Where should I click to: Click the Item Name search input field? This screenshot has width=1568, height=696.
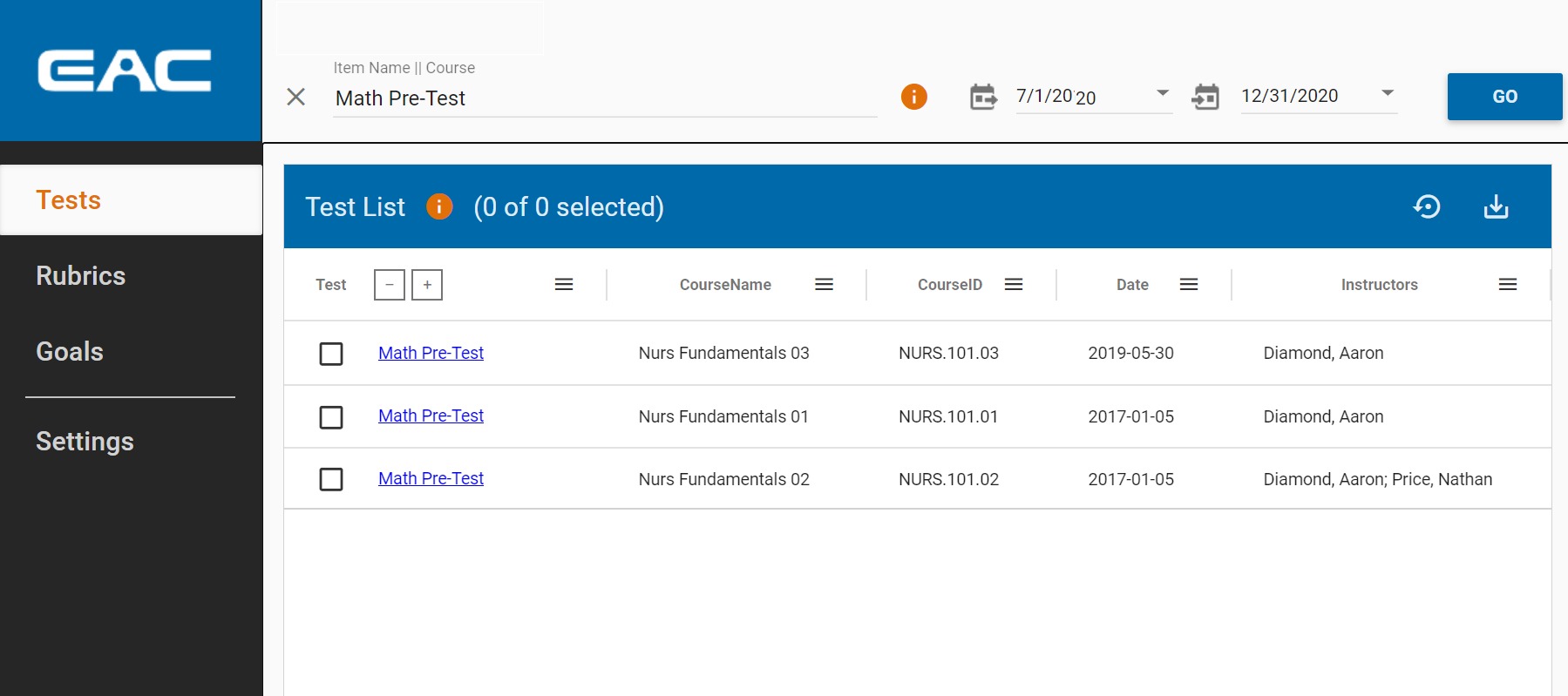point(604,98)
